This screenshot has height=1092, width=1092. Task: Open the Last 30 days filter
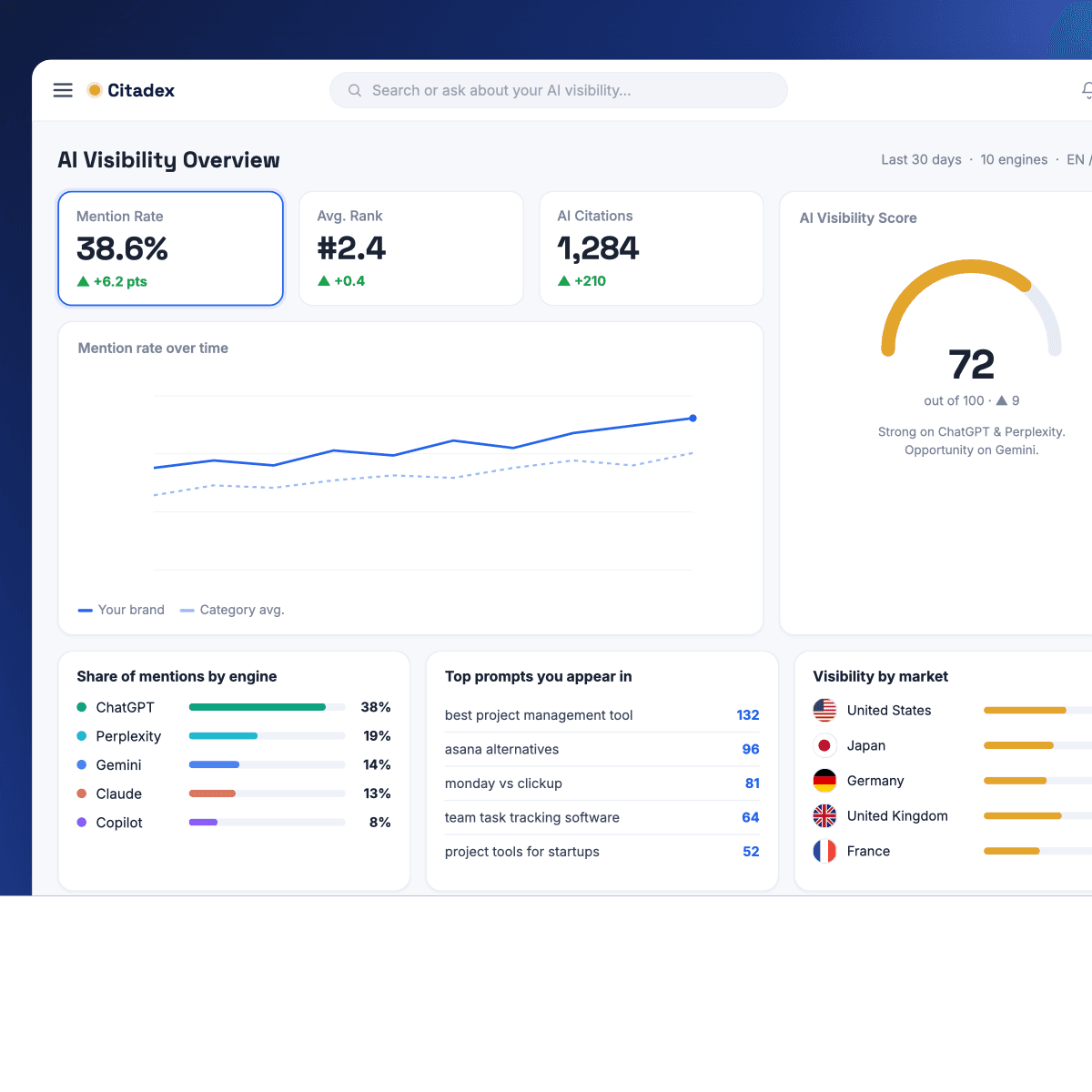click(x=921, y=159)
